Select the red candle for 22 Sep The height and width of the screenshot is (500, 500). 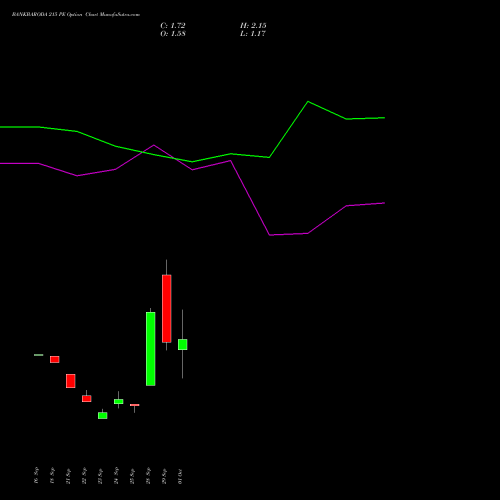(x=87, y=398)
